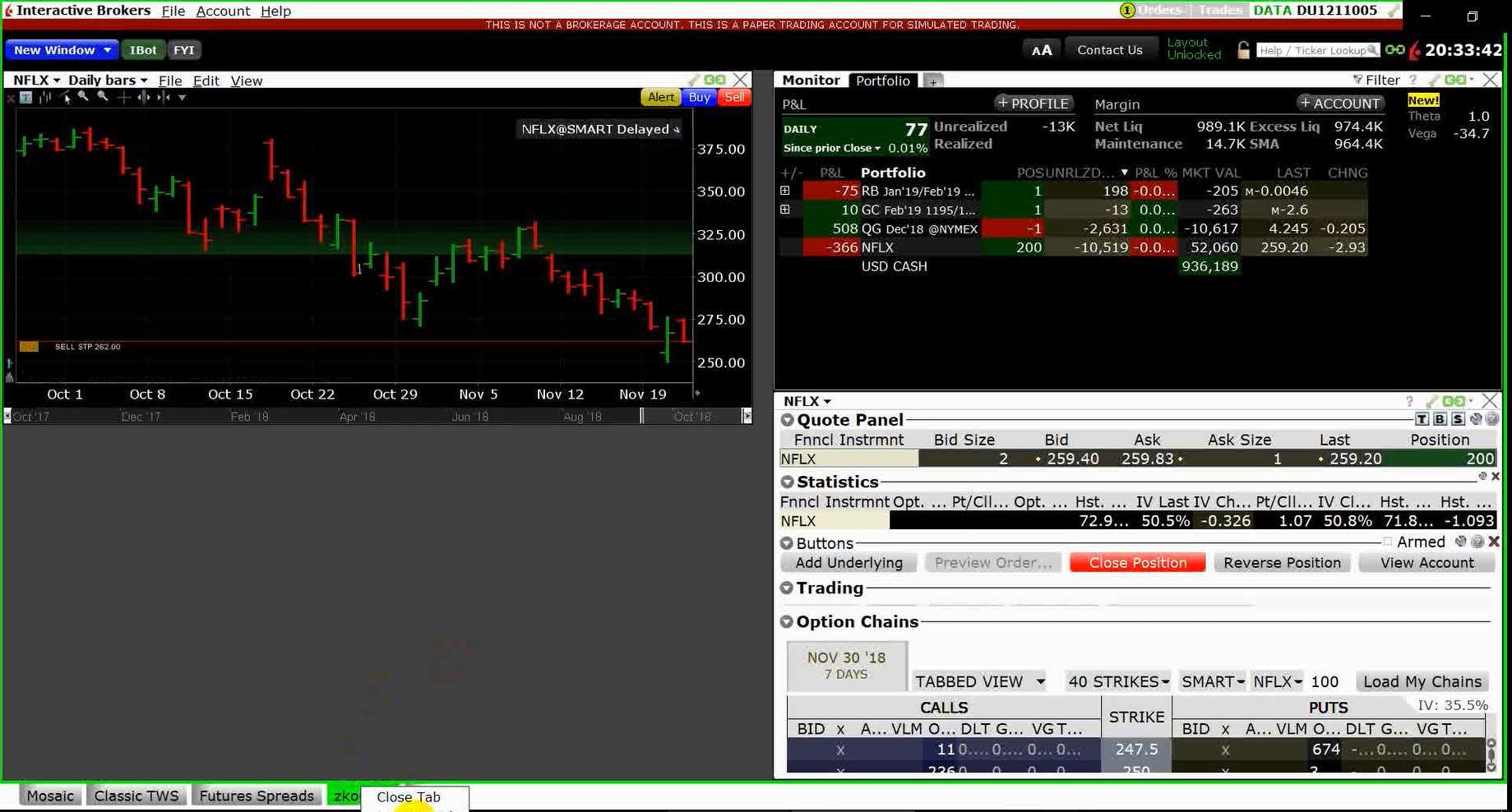Collapse the Option Chains section

(x=787, y=622)
